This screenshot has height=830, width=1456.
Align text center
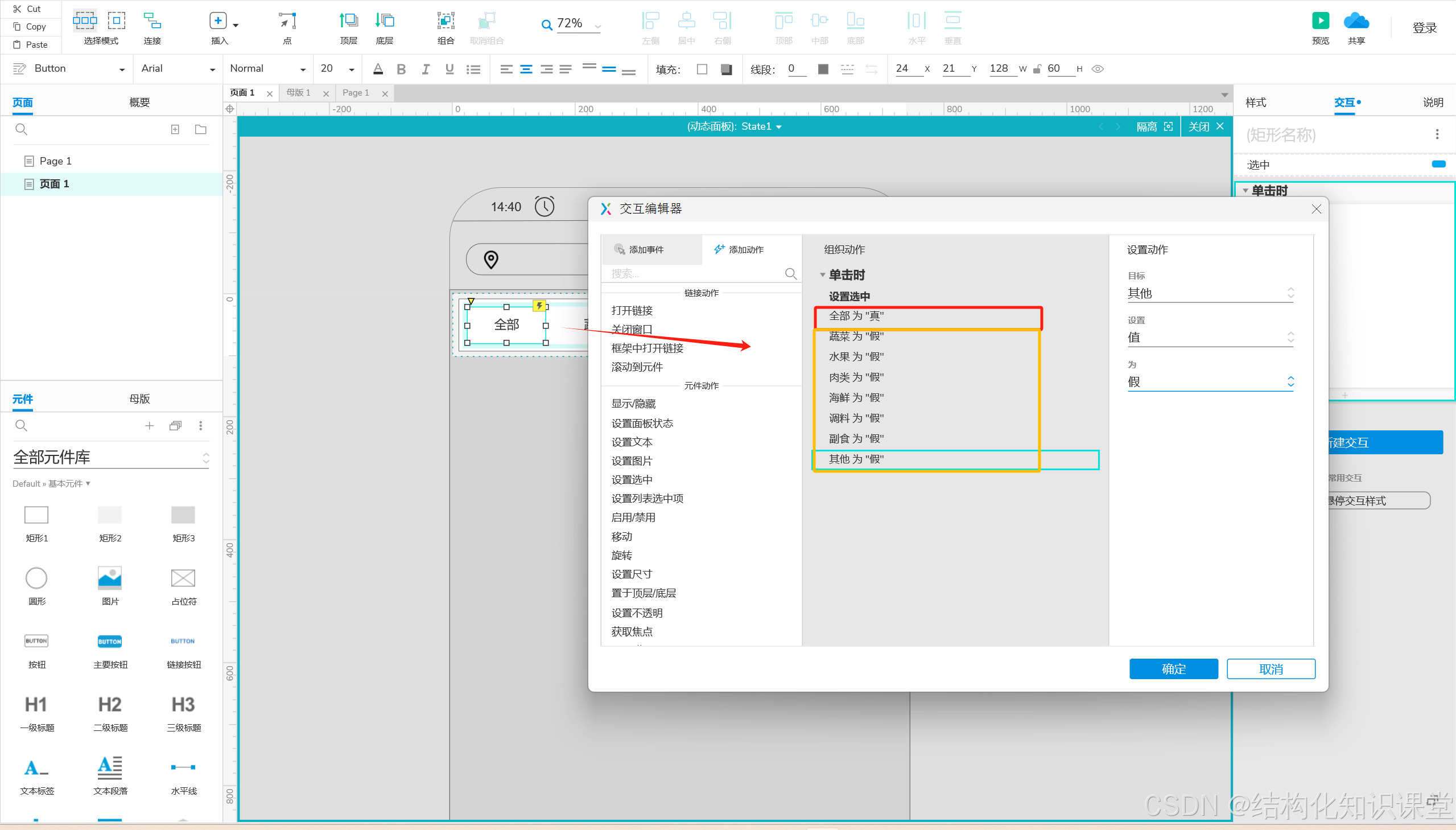[x=526, y=69]
